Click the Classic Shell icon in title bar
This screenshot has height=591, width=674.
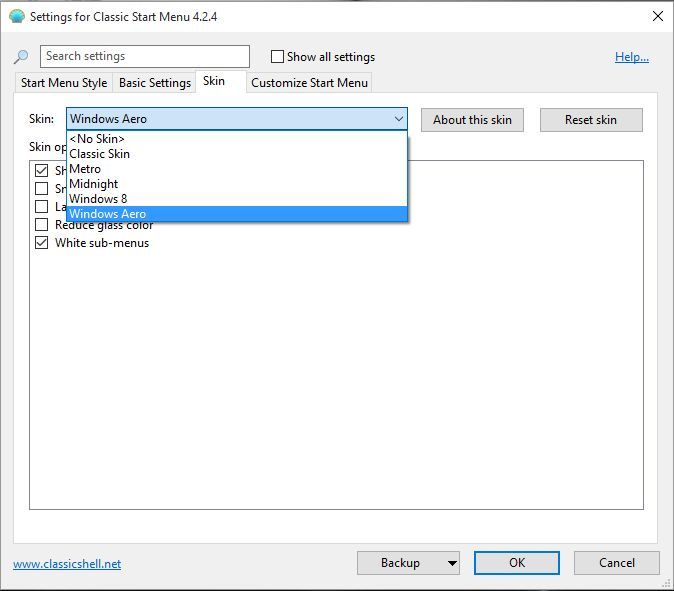click(17, 17)
